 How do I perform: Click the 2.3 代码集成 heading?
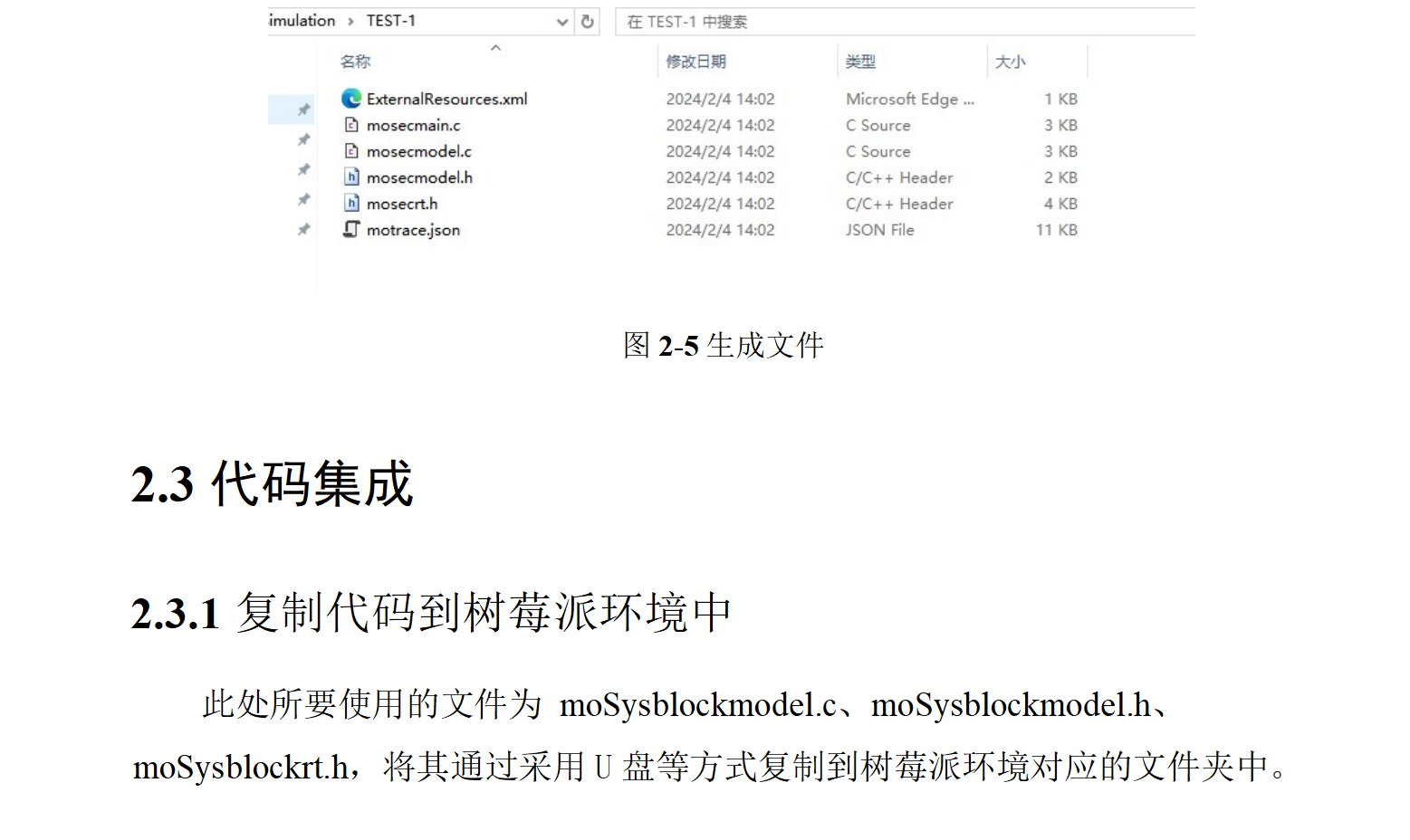(x=272, y=483)
